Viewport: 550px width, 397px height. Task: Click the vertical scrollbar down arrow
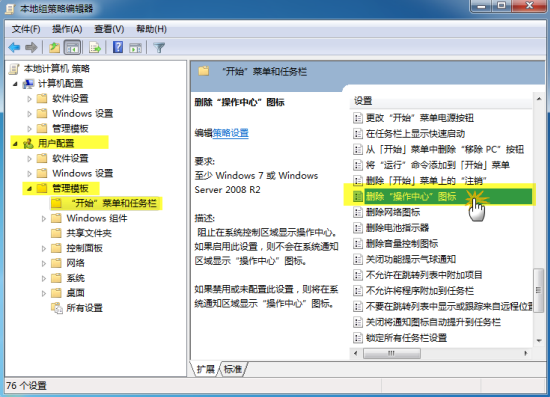point(538,341)
